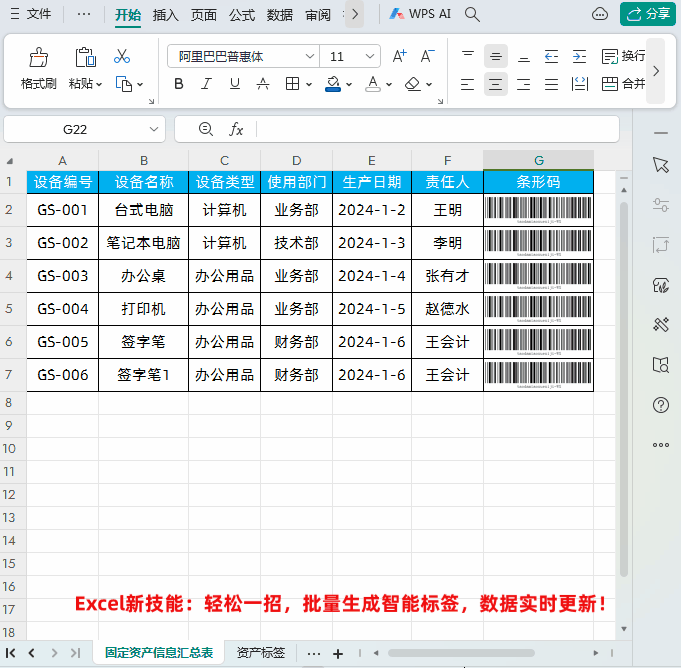Click the more options dots in sidebar
Screen dimensions: 681x668
coord(661,445)
